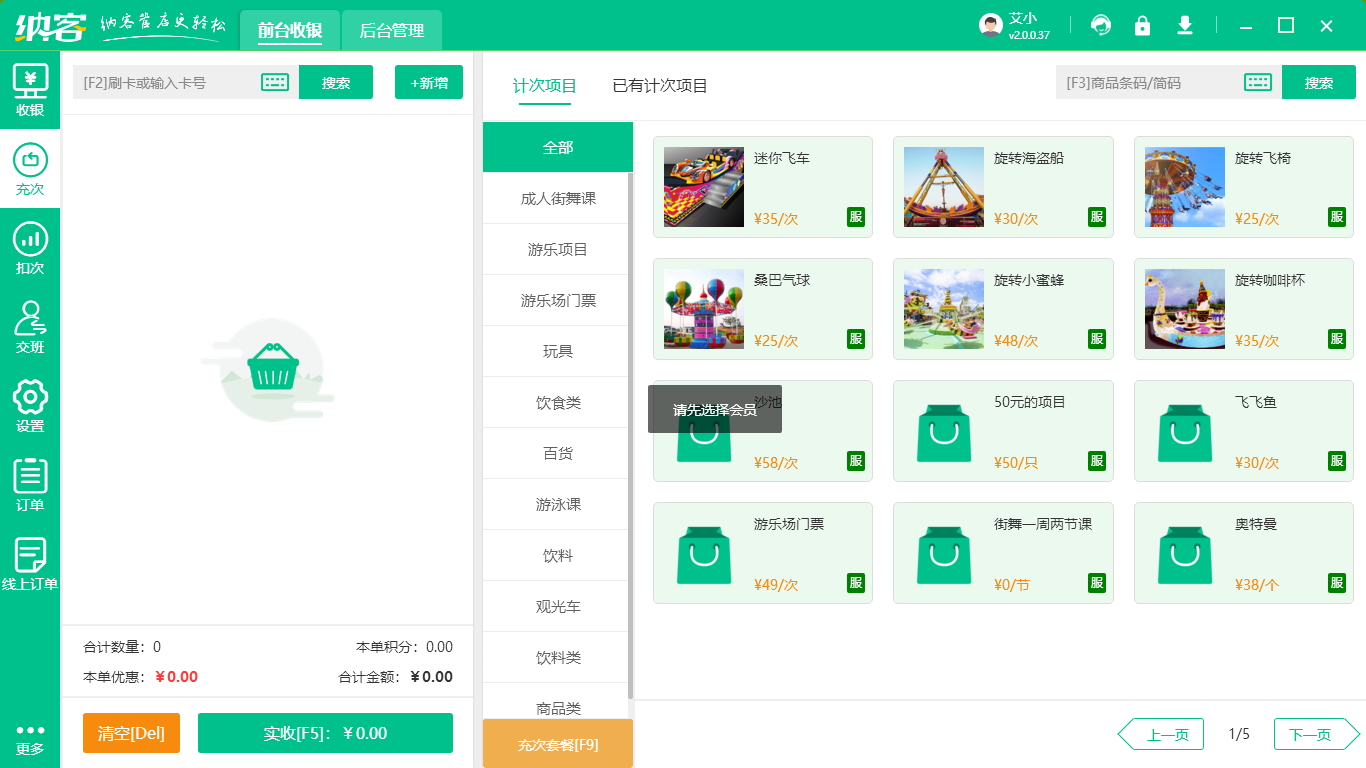Click the 桑巴气球 thumbnail image
Screen dimensions: 1366x768
[704, 309]
